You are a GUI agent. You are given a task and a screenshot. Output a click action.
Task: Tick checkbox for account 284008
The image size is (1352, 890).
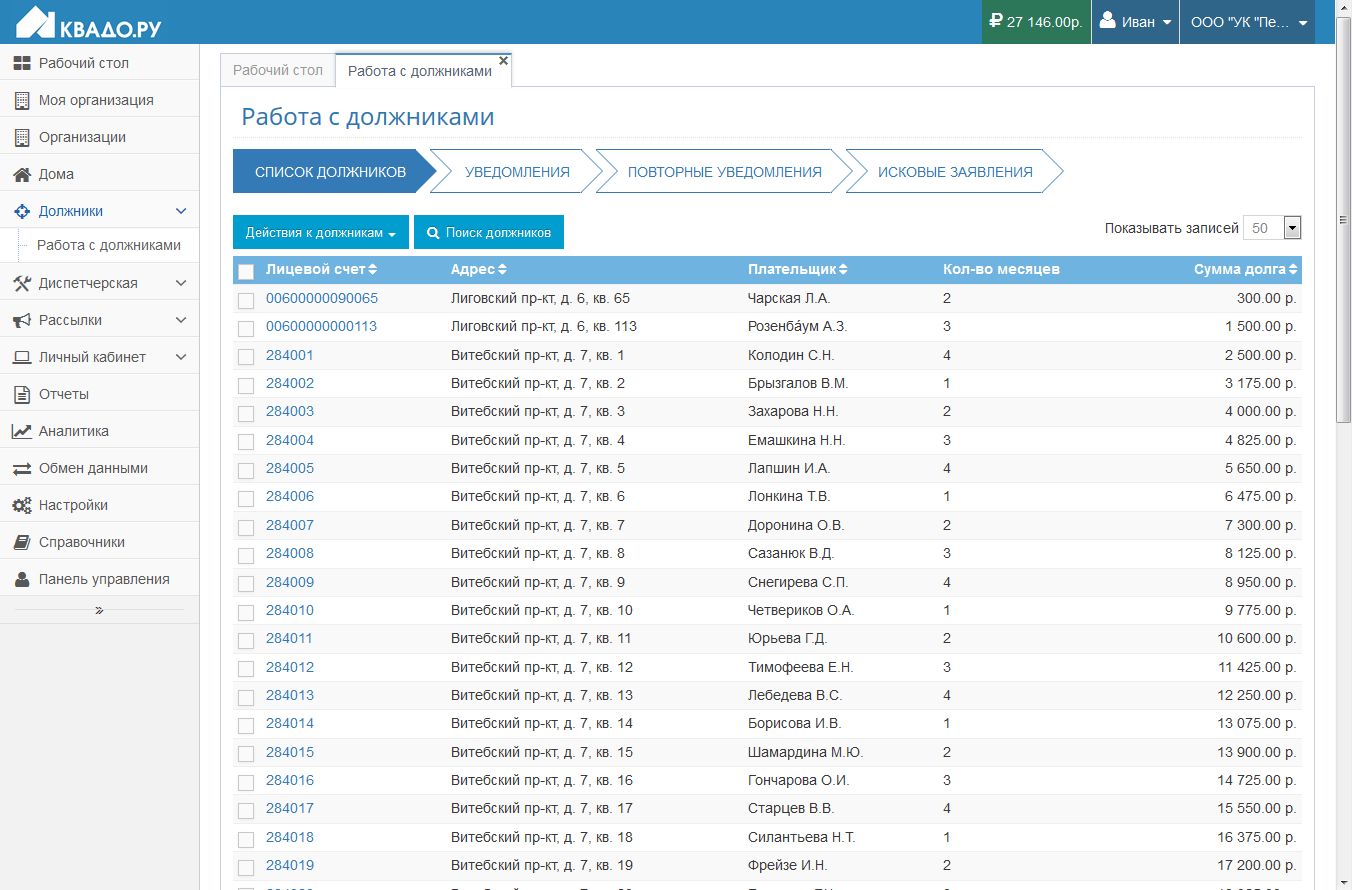pyautogui.click(x=246, y=555)
